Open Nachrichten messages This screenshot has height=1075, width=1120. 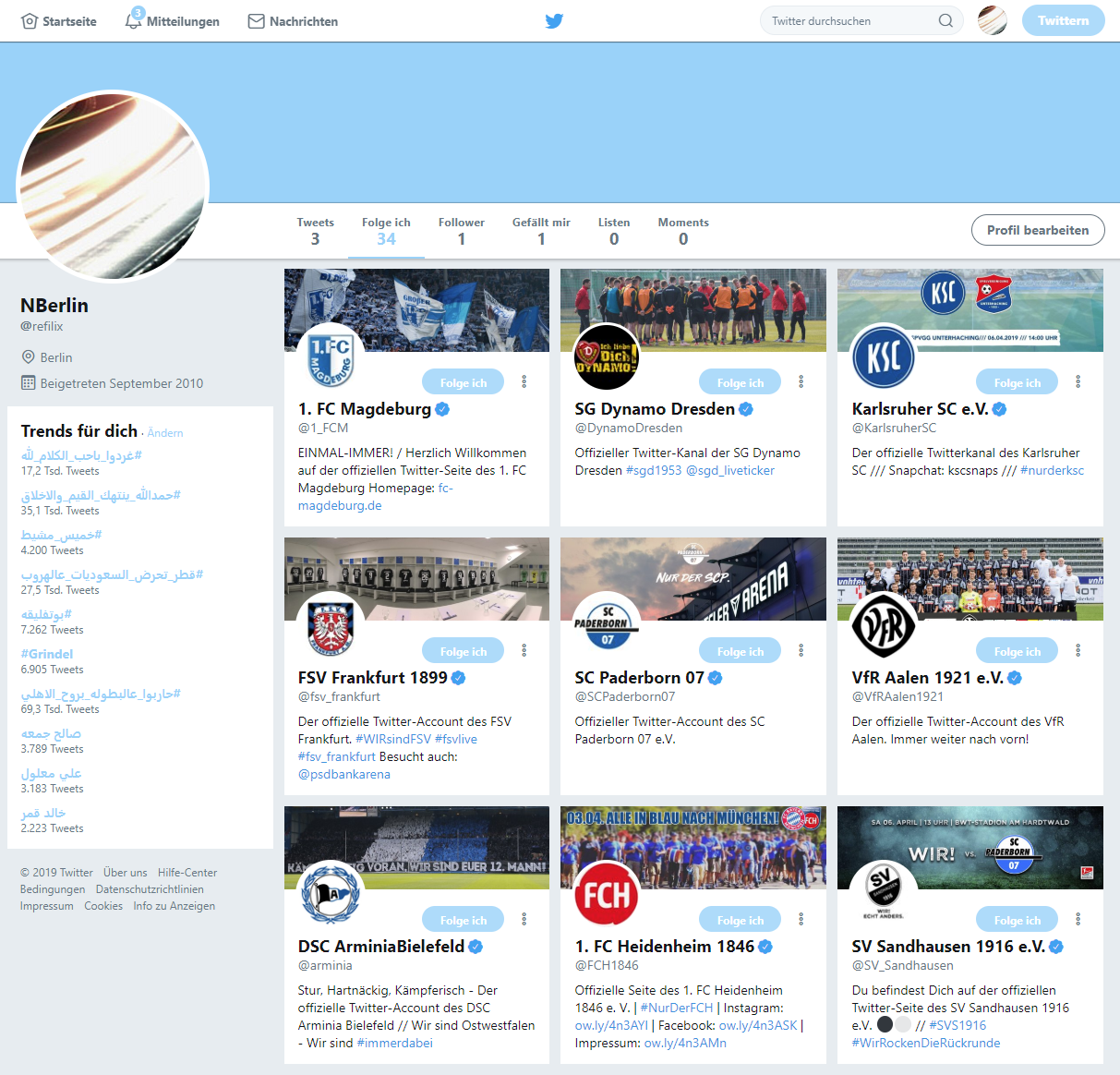(293, 21)
